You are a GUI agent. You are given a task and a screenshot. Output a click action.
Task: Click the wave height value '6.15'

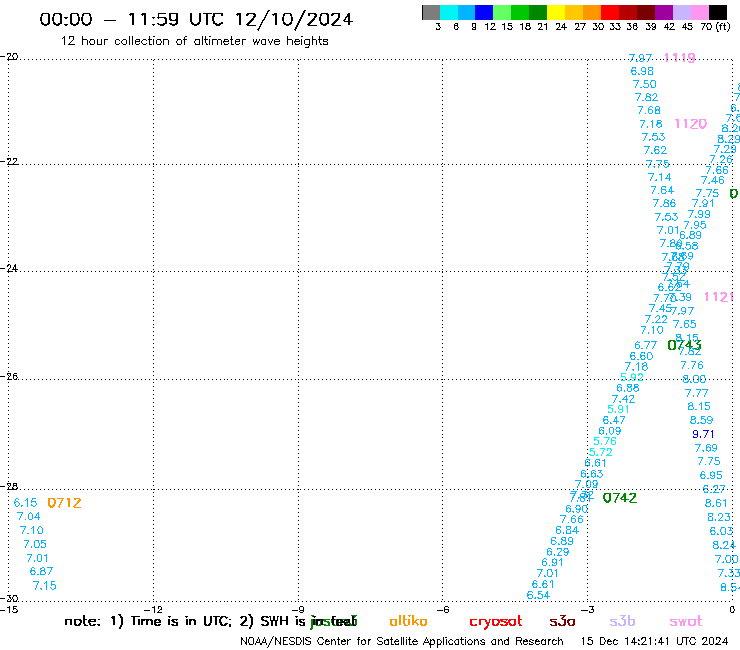click(25, 503)
